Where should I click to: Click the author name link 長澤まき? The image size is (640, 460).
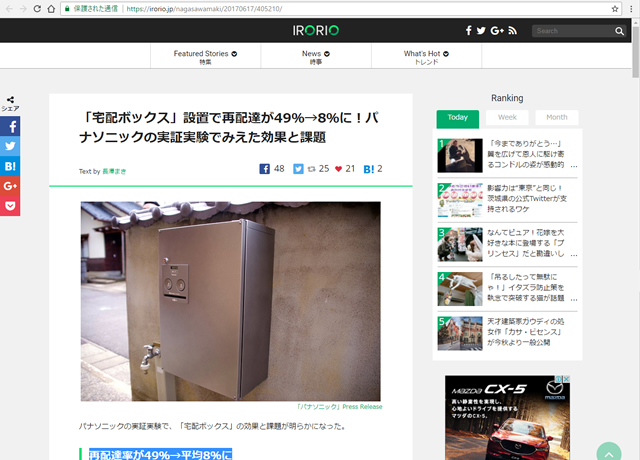tap(115, 171)
